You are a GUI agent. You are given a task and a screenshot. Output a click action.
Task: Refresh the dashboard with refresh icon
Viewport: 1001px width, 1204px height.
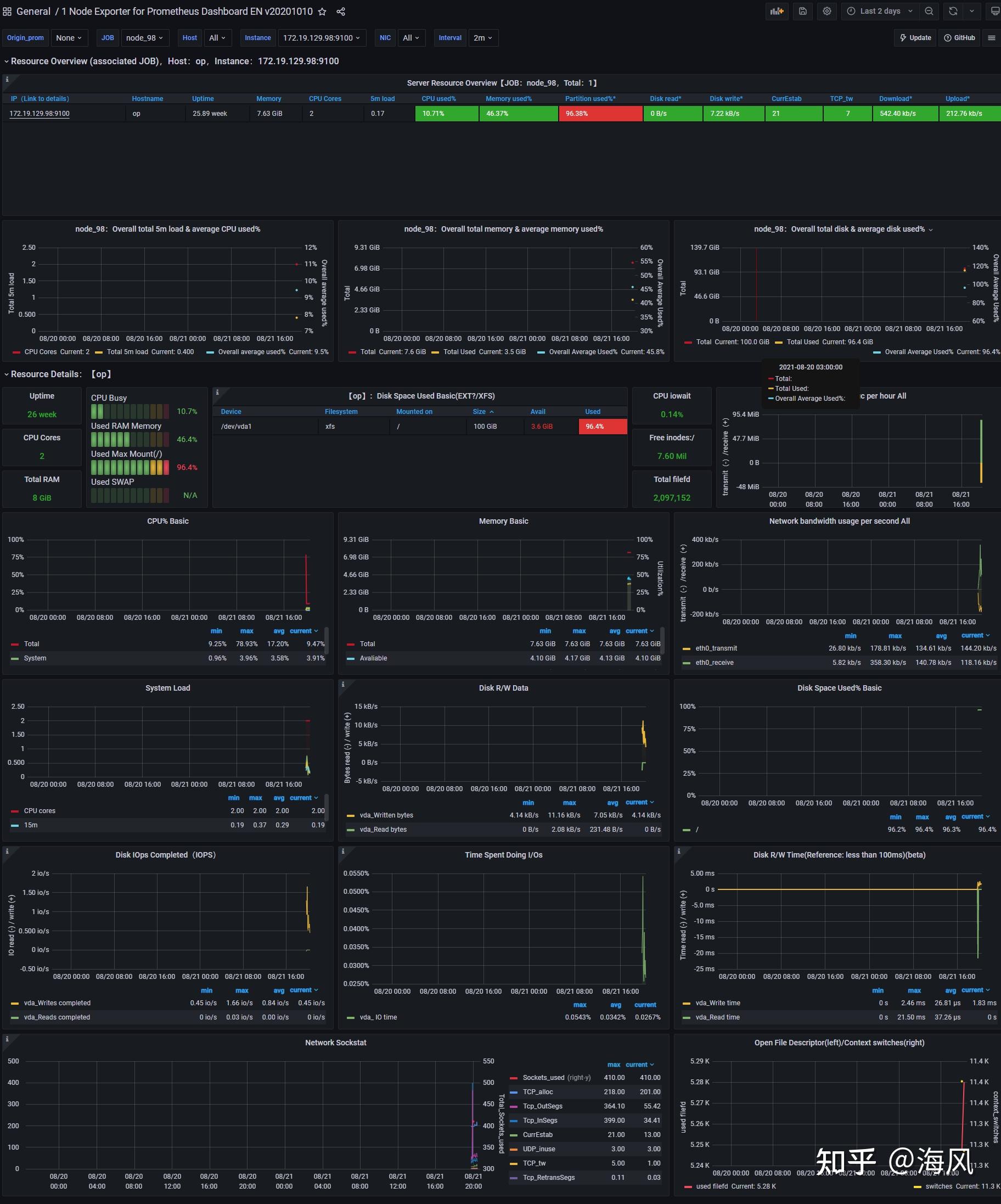952,11
